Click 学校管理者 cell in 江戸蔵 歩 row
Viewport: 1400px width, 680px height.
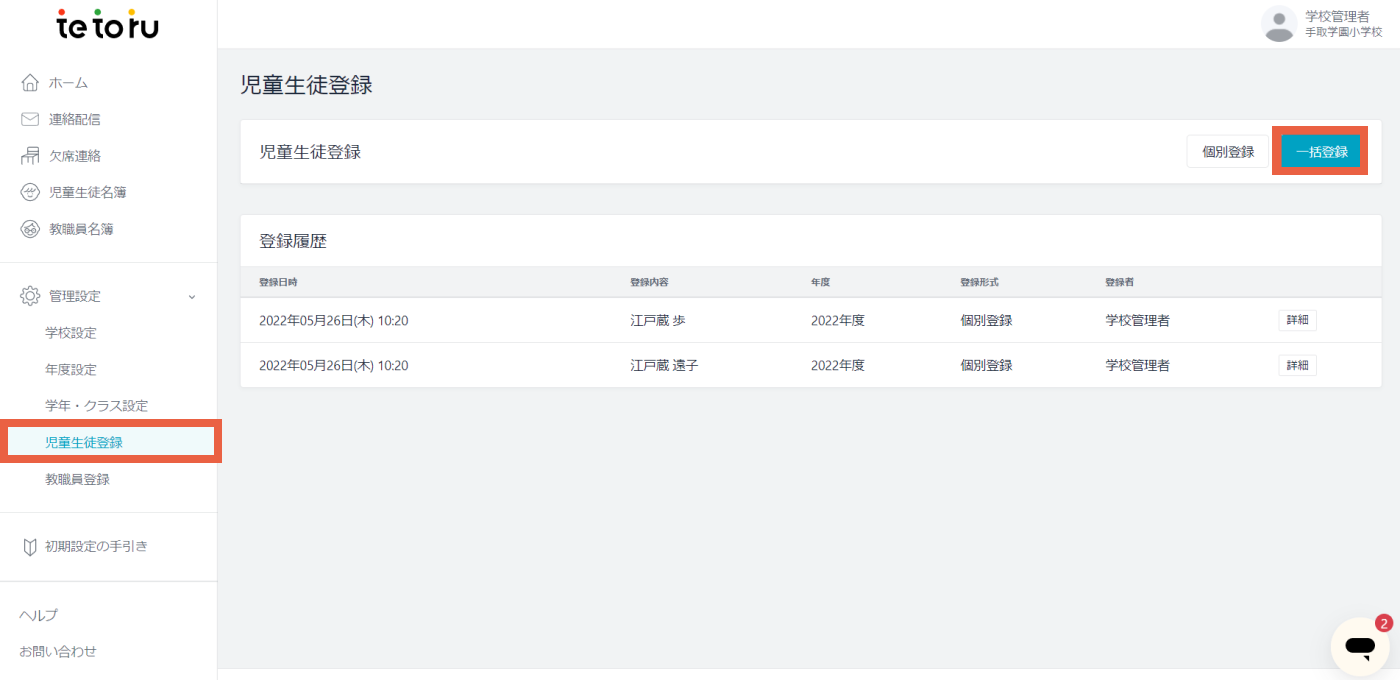pyautogui.click(x=1138, y=321)
